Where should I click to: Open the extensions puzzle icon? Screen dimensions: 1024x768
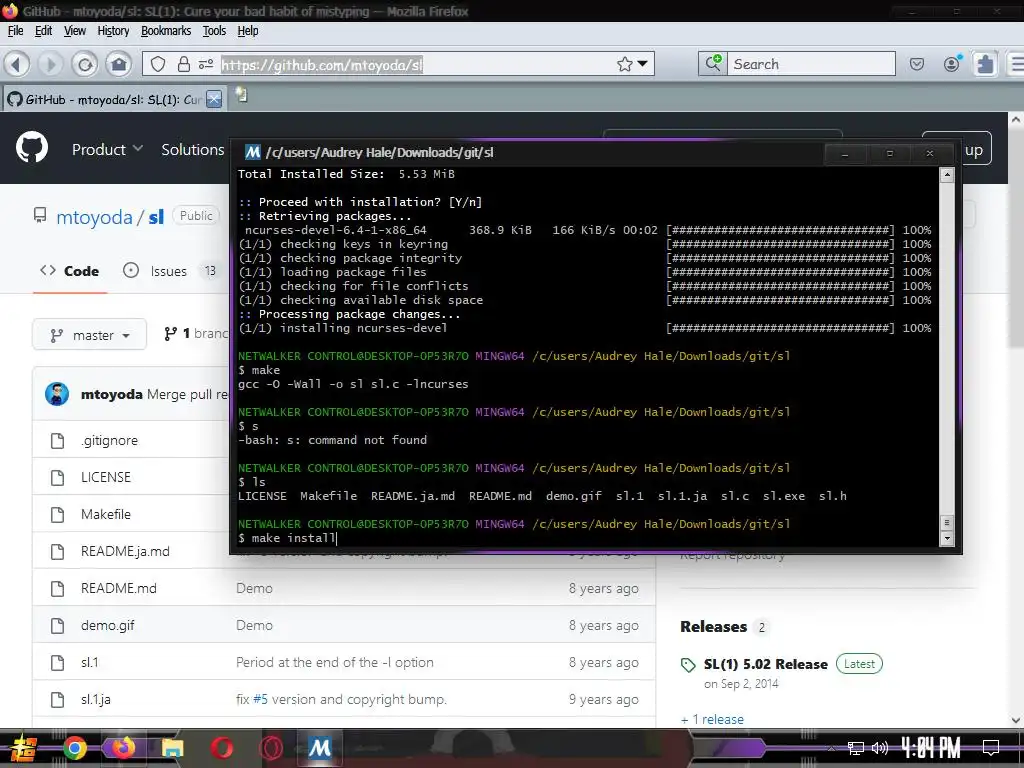point(985,64)
